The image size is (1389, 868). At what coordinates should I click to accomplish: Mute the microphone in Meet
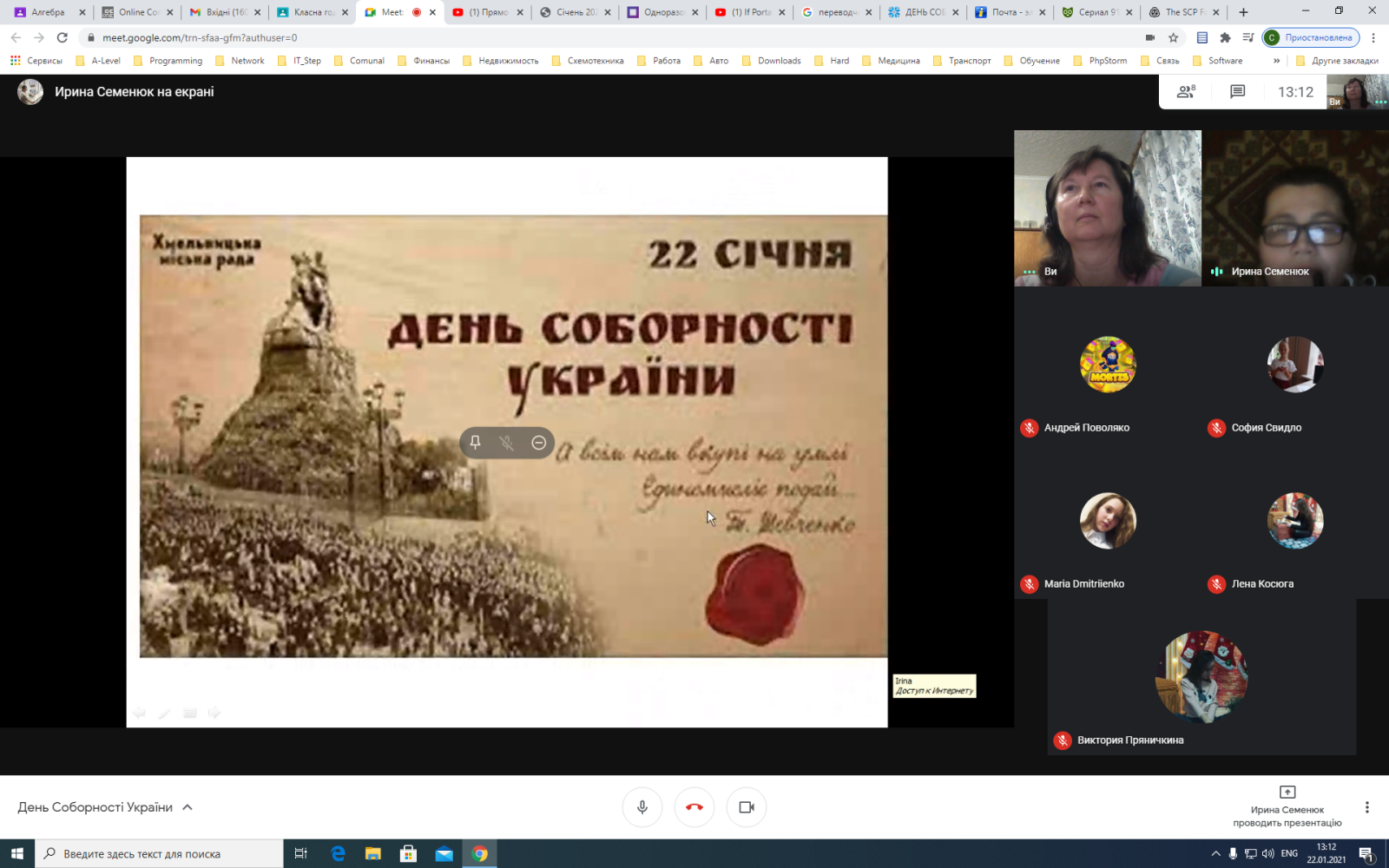click(x=642, y=807)
